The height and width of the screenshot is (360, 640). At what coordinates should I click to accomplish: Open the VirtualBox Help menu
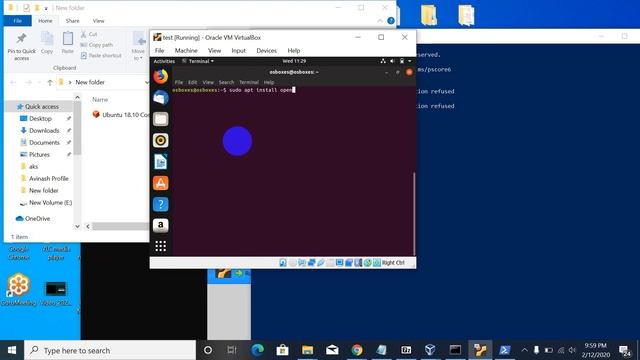tap(294, 51)
